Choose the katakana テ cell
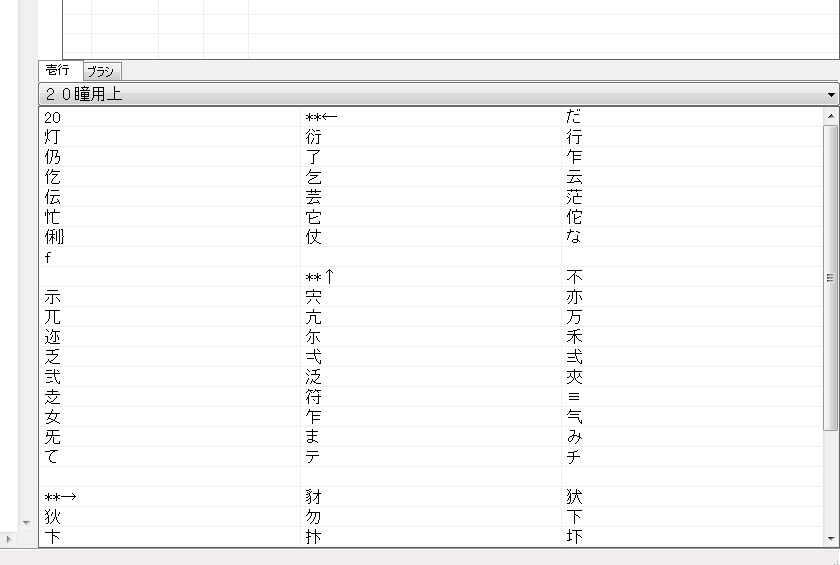The image size is (840, 565). click(313, 457)
